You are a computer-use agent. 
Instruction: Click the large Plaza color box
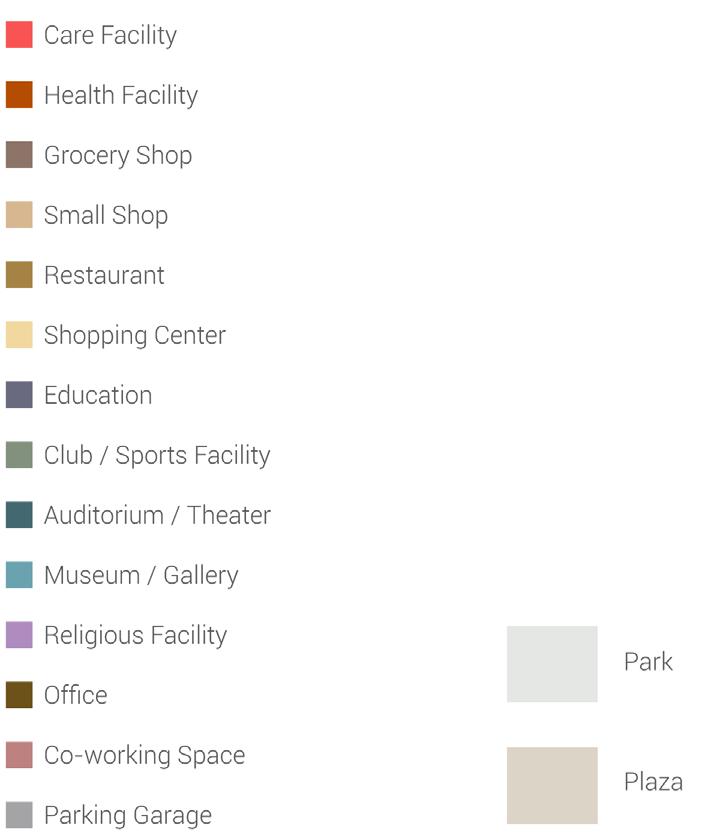[x=552, y=785]
